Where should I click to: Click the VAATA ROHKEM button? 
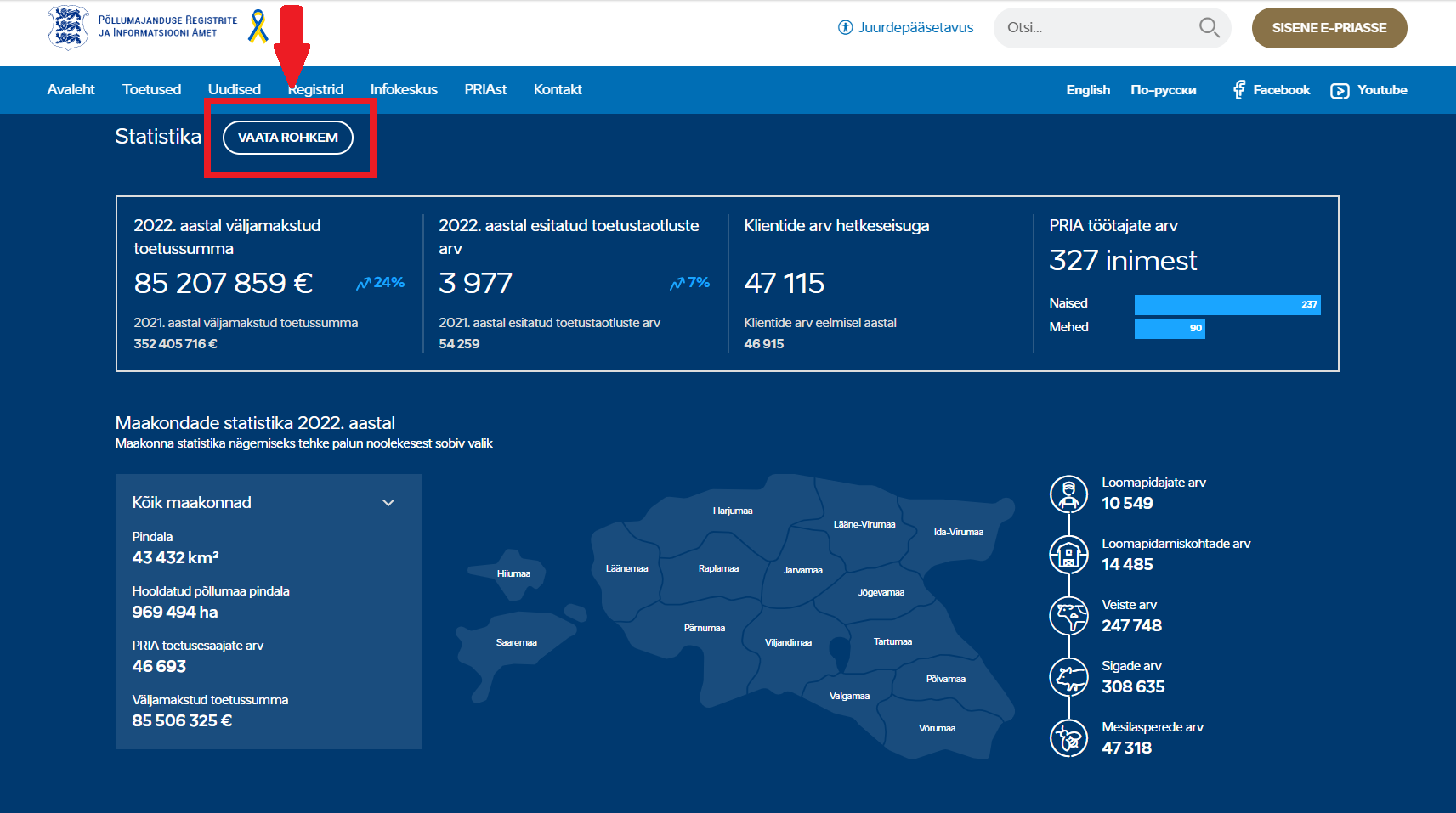click(x=288, y=138)
